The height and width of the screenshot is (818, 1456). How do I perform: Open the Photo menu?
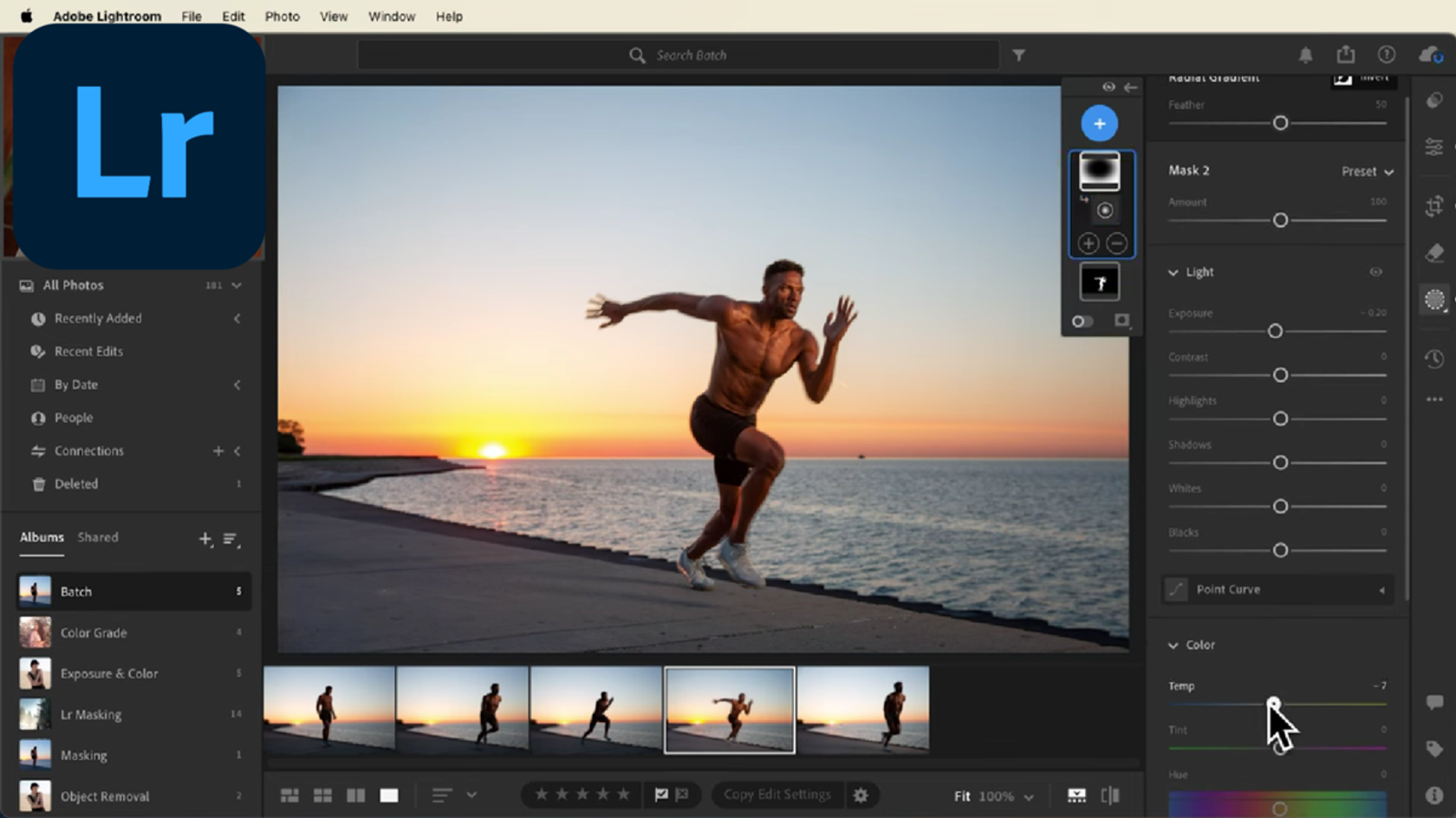tap(282, 16)
